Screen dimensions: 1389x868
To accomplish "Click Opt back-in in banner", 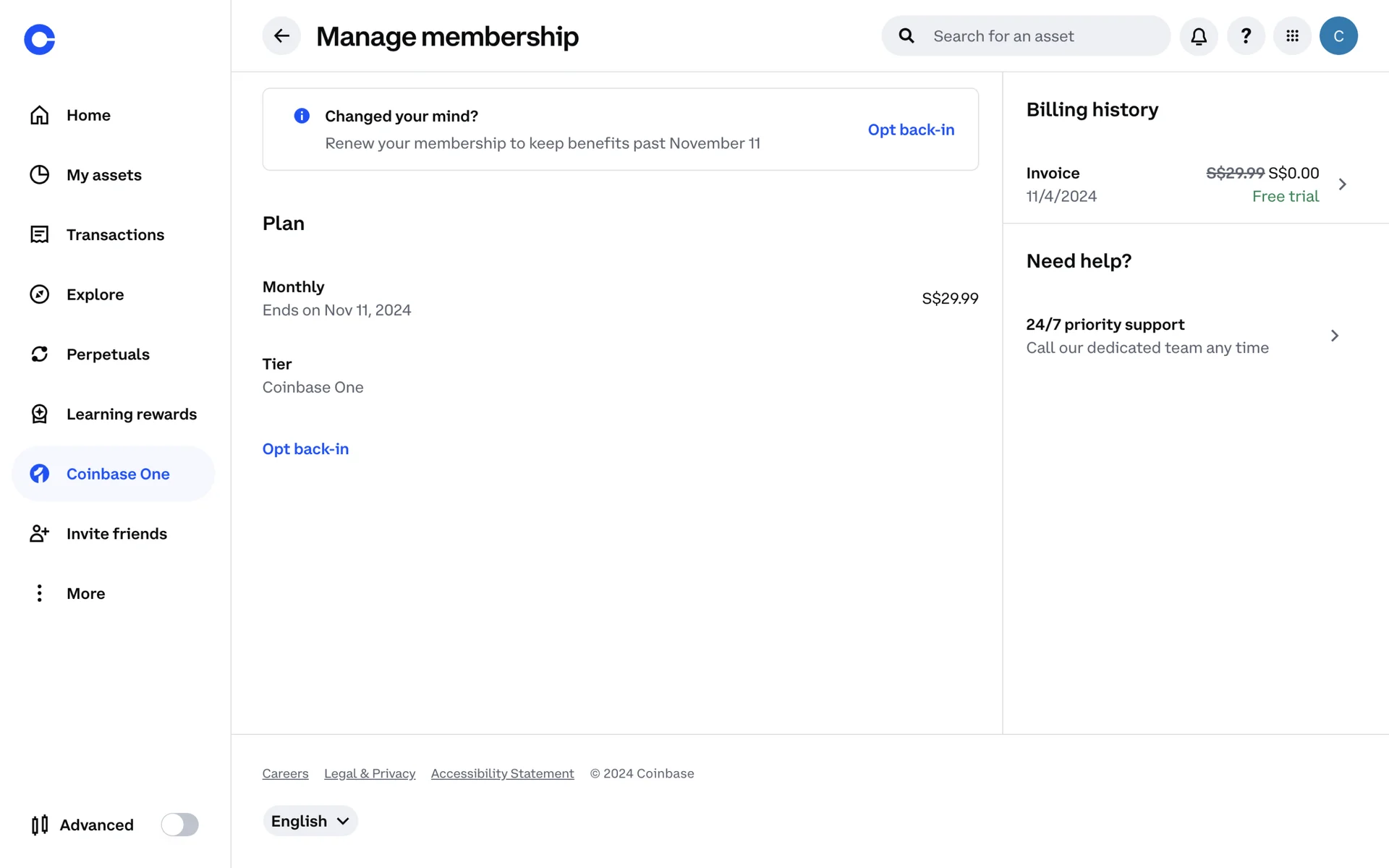I will 911,129.
